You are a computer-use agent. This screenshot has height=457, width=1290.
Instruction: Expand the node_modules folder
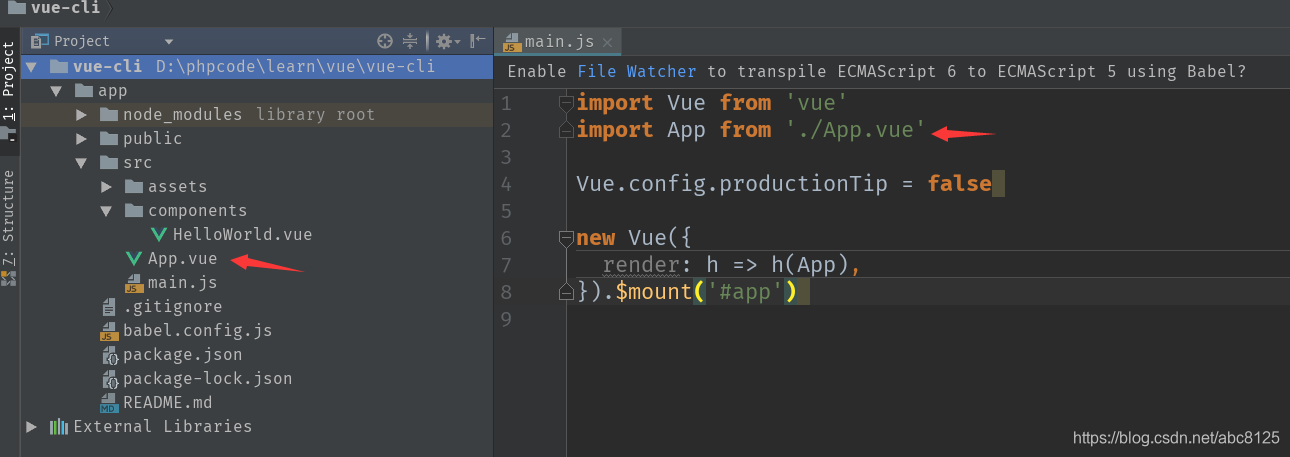point(82,115)
